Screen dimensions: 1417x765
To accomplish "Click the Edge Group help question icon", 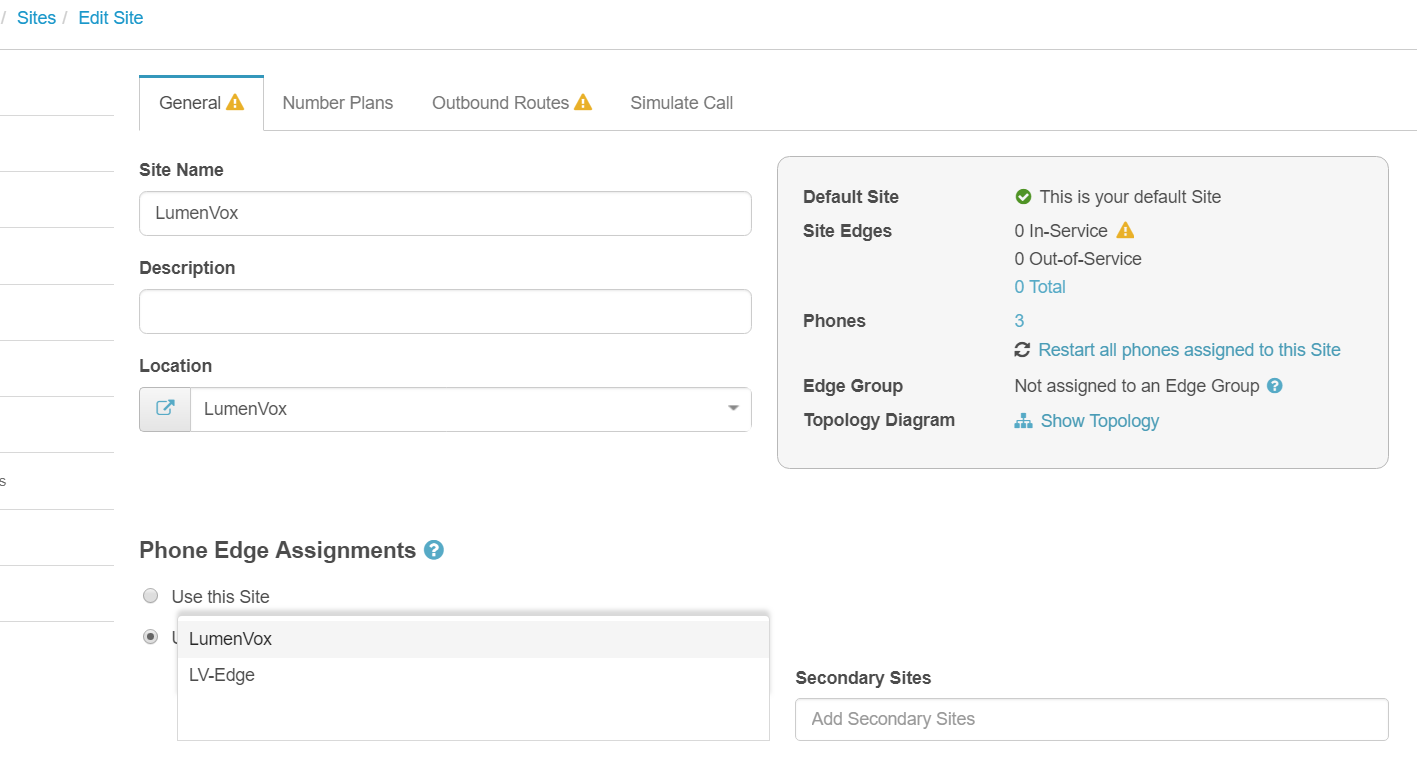I will tap(1274, 386).
